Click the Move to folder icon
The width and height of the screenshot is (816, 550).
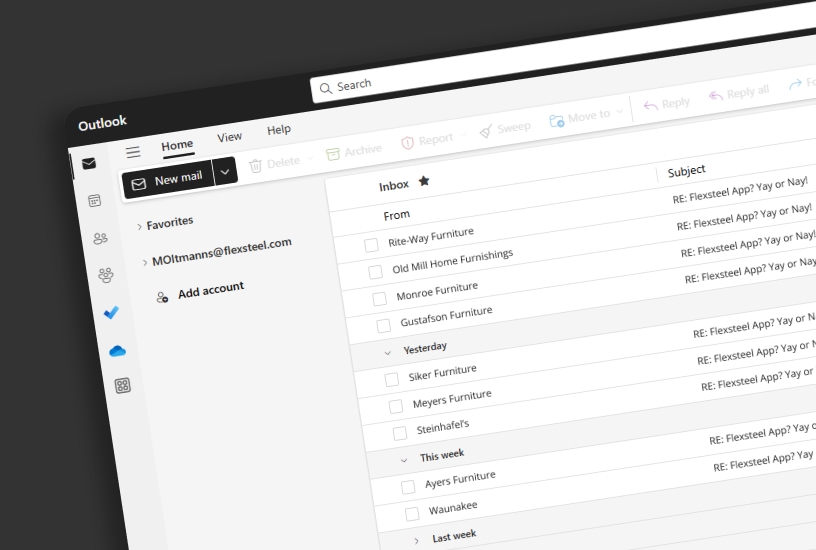click(557, 121)
